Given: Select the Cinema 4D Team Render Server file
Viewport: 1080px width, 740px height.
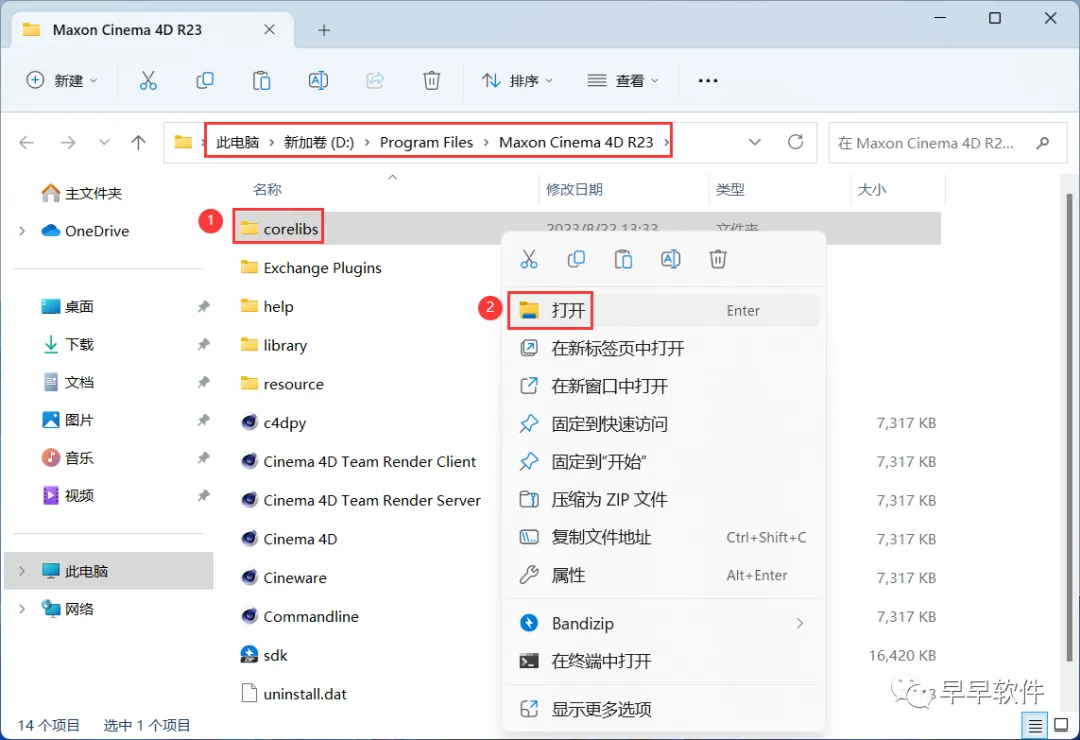Looking at the screenshot, I should point(360,500).
